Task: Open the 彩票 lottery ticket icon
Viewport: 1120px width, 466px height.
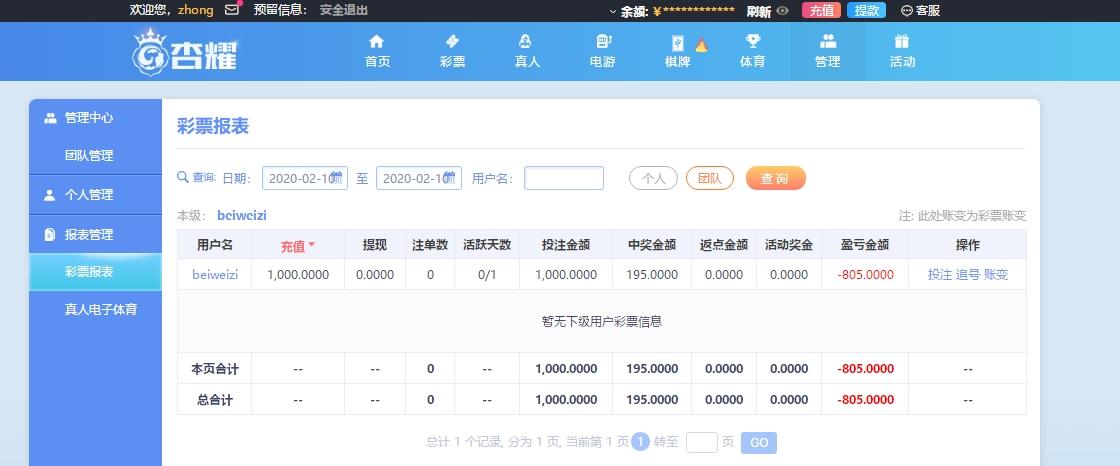Action: click(x=452, y=42)
